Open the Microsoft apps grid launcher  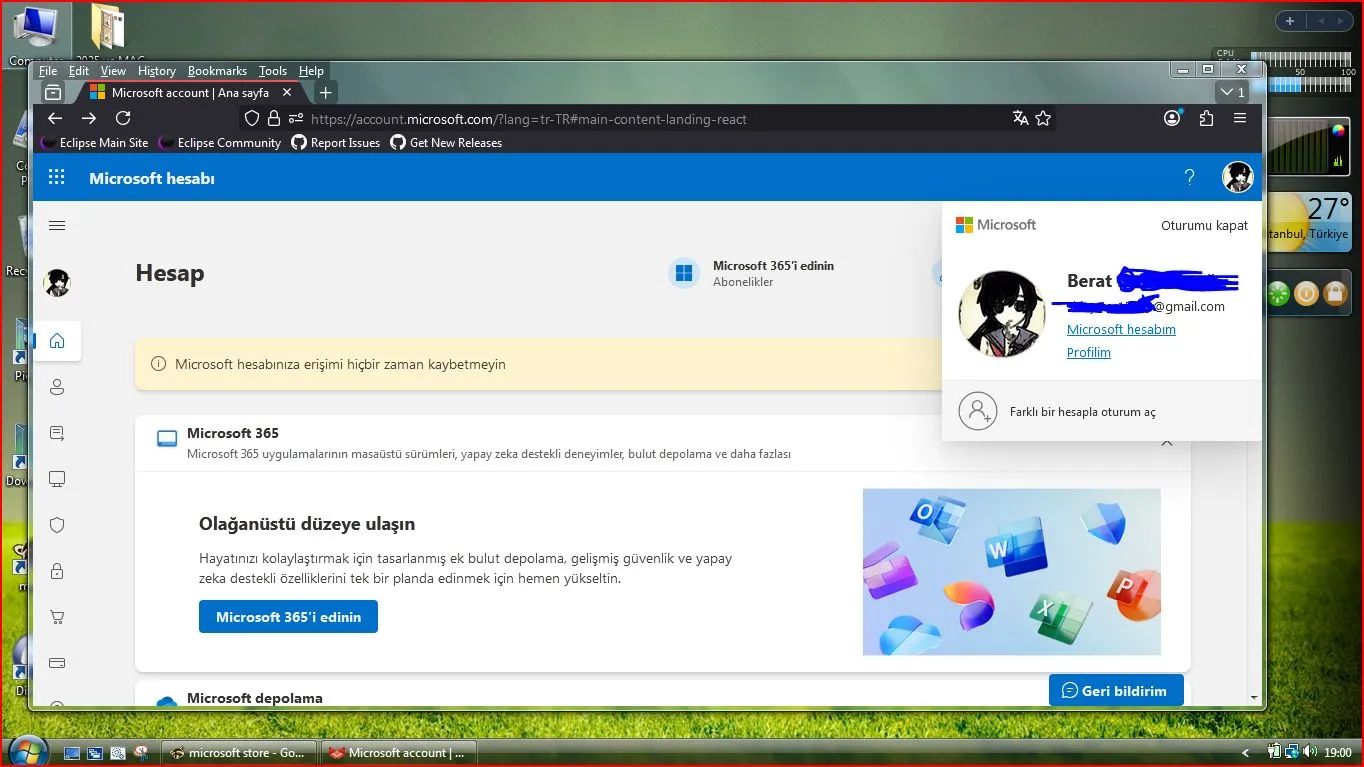point(57,177)
